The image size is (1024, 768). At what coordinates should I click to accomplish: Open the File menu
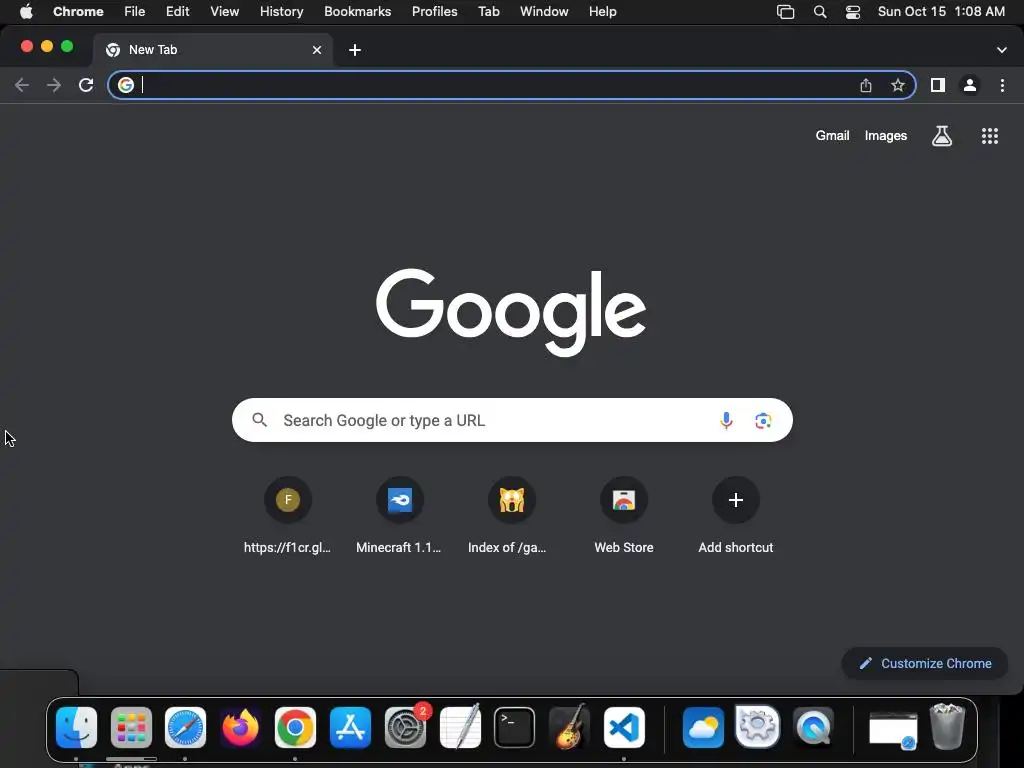pos(135,12)
